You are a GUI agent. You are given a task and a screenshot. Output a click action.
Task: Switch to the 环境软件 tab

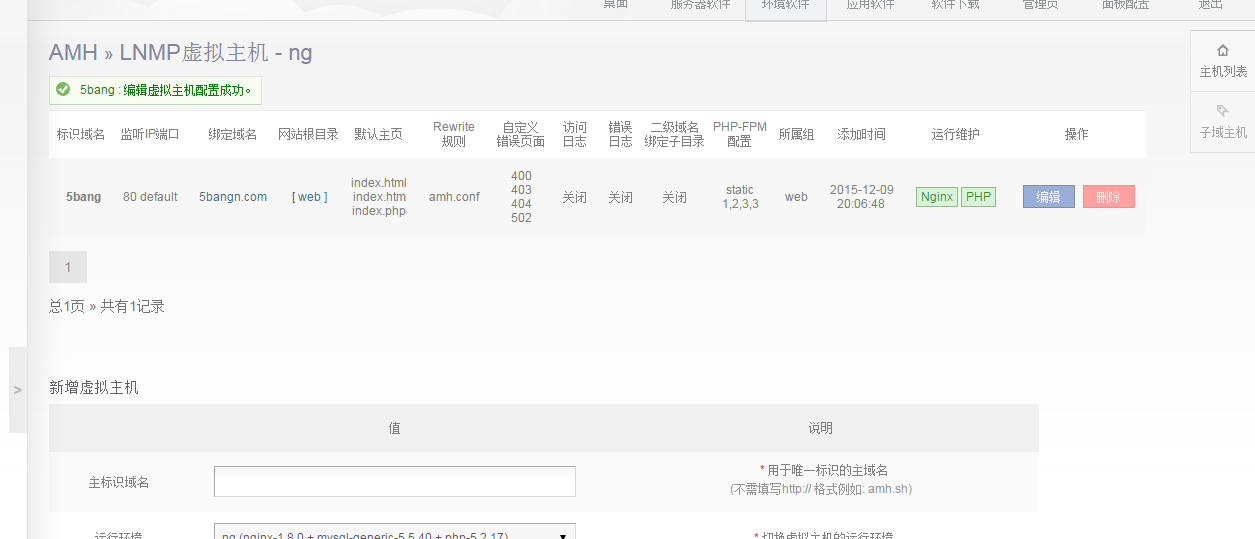pos(785,6)
